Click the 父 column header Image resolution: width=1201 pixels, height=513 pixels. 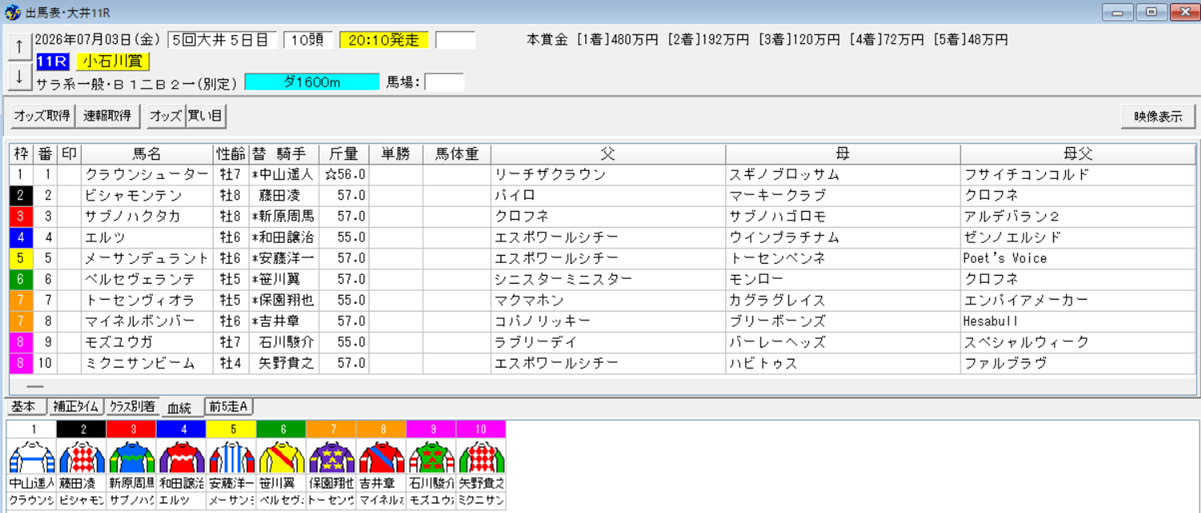[608, 154]
